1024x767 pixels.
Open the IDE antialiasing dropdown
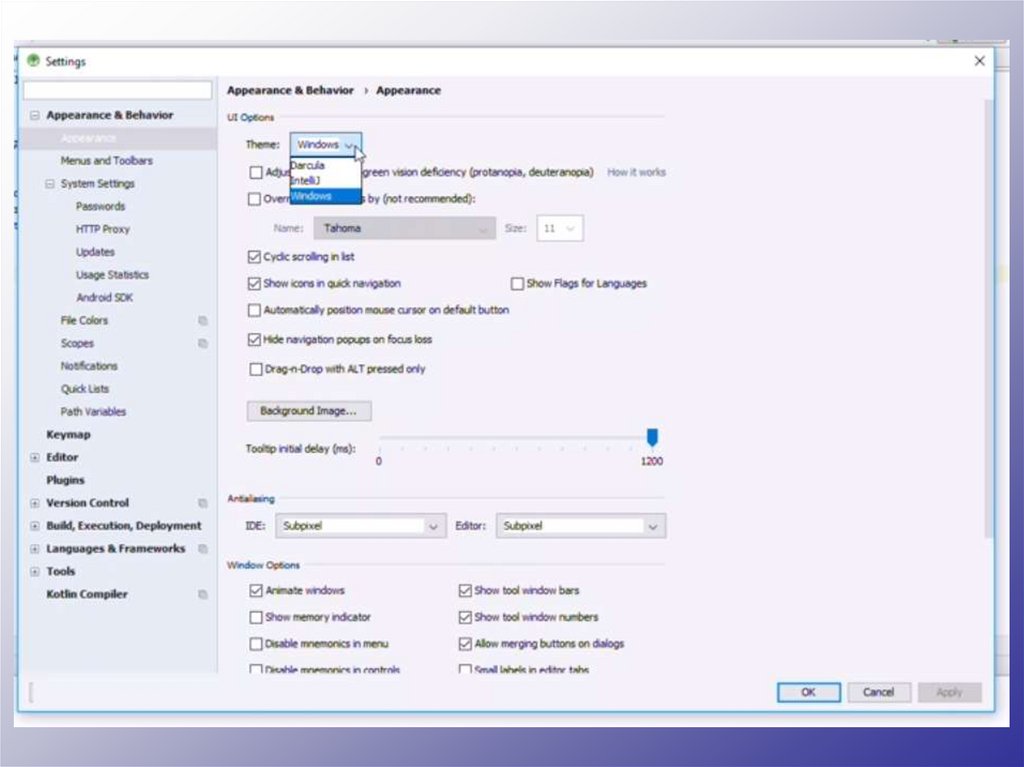coord(360,526)
